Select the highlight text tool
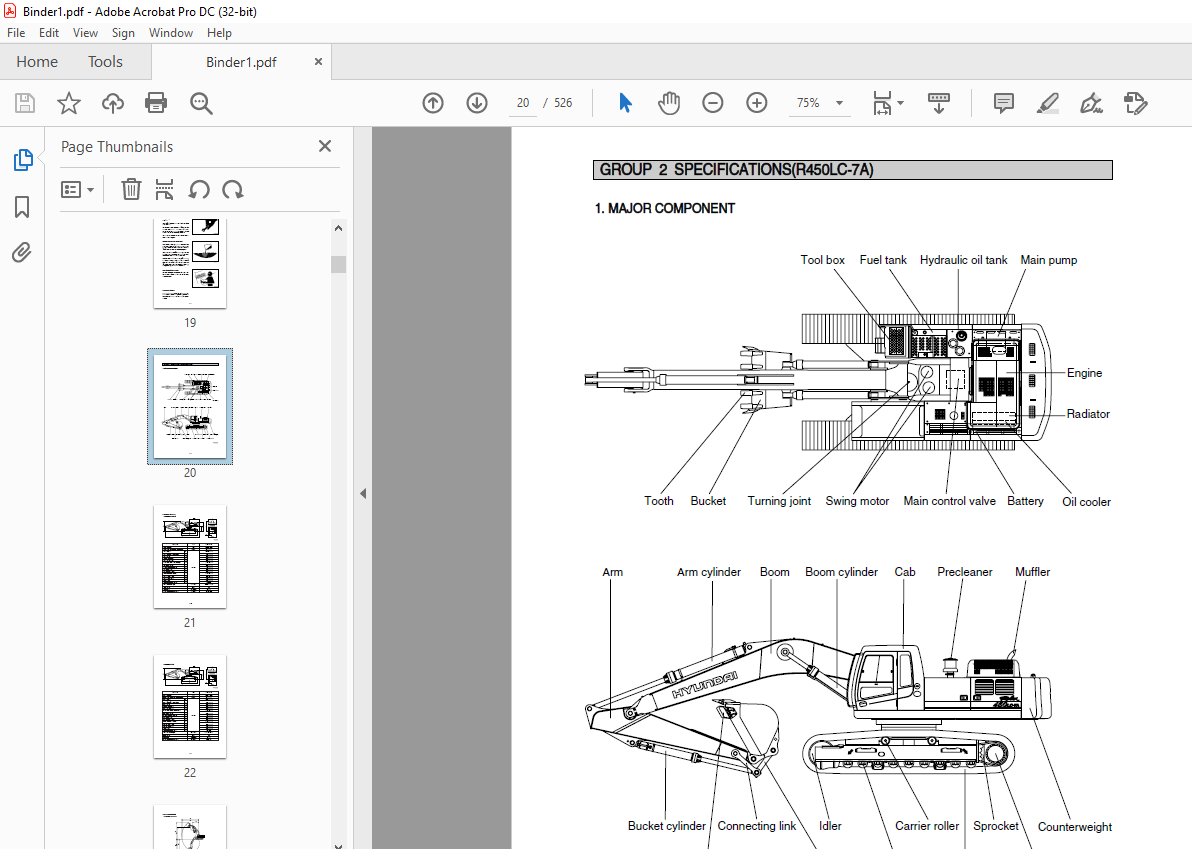Screen dimensions: 1192x849 coord(1048,103)
